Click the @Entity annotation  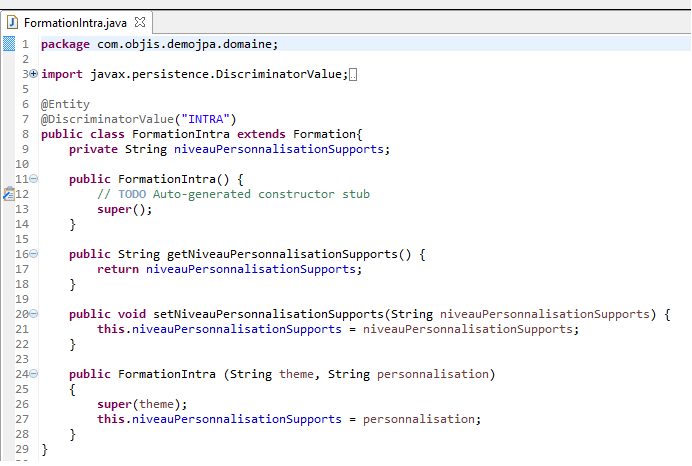pos(65,104)
